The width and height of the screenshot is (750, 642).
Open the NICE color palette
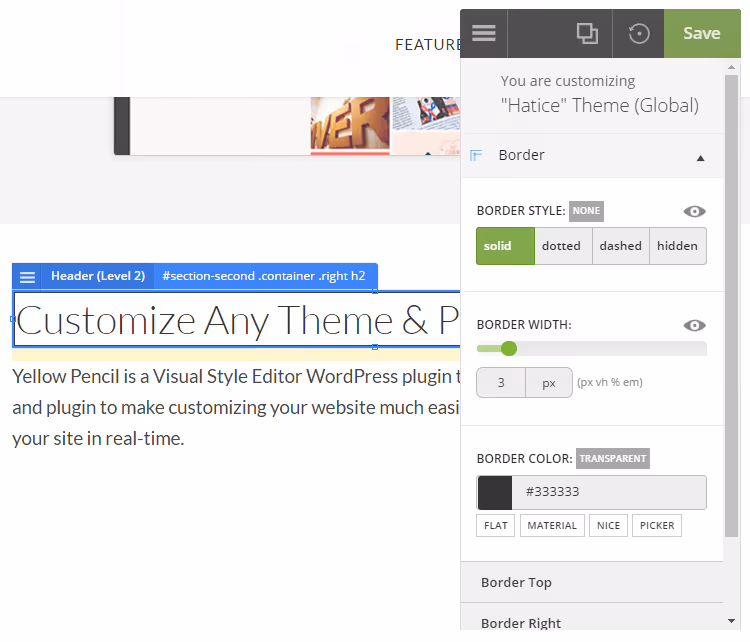click(x=608, y=525)
